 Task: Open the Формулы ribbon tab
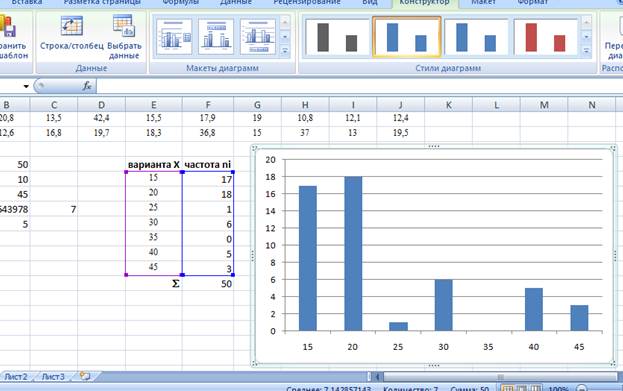click(181, 2)
